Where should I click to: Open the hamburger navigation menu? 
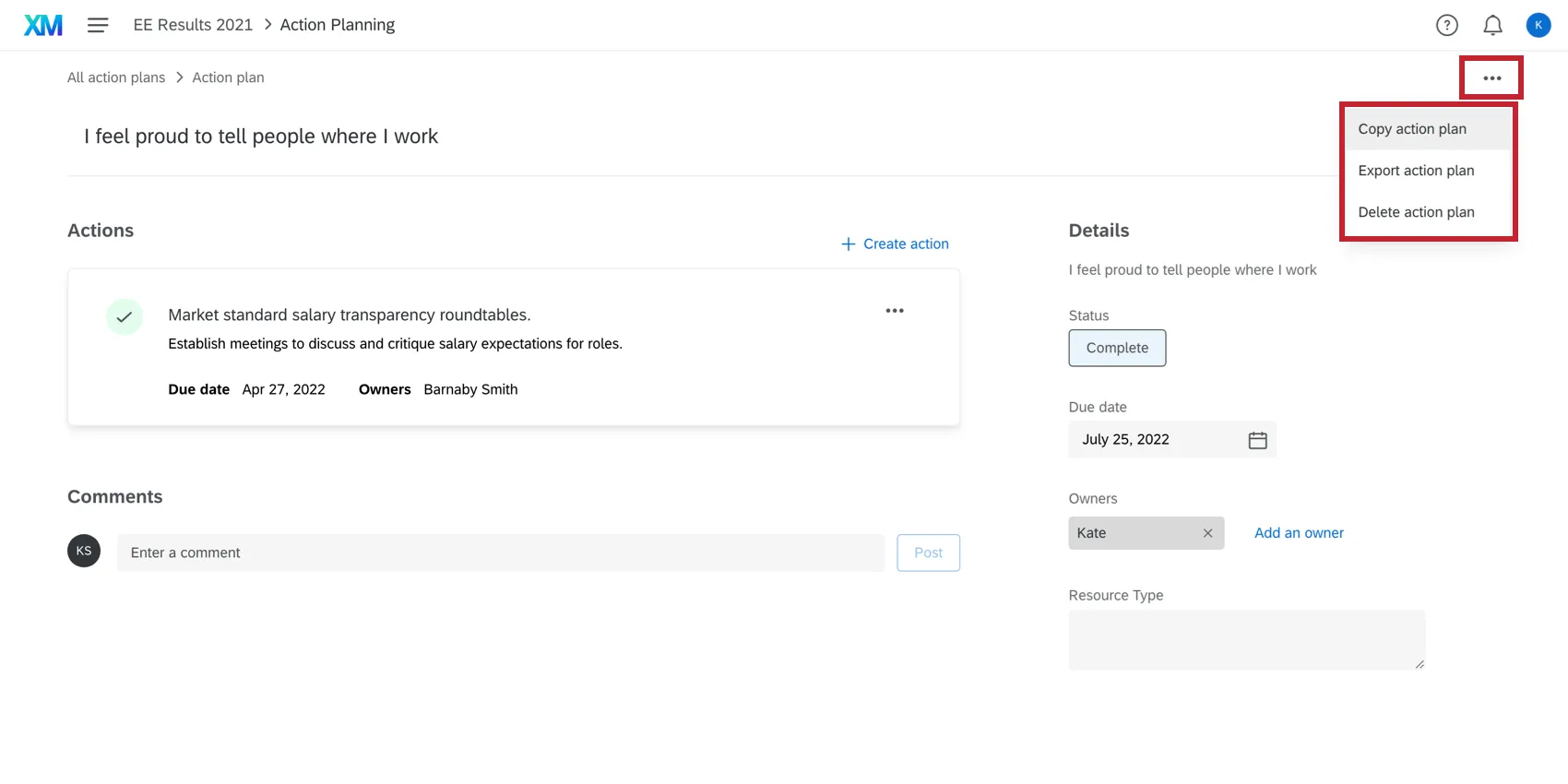(x=98, y=25)
